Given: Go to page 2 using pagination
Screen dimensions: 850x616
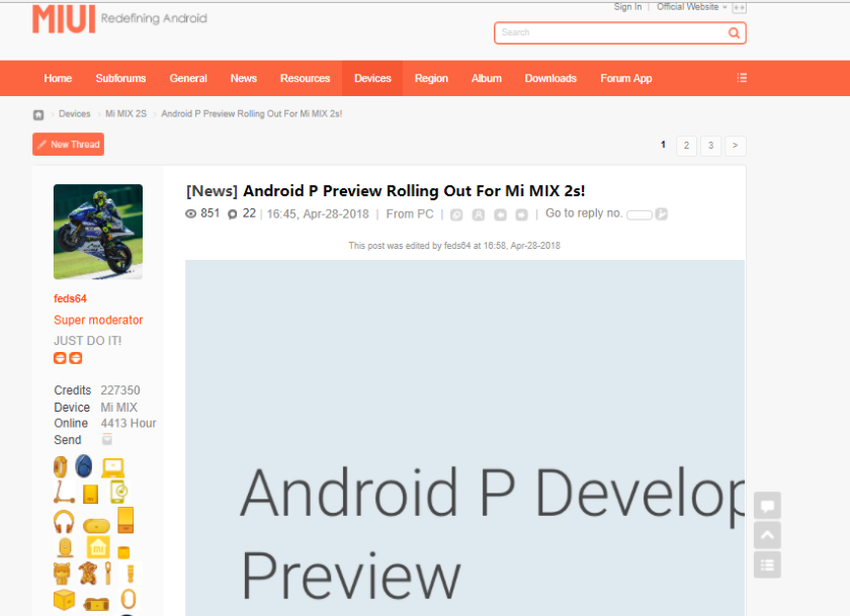Looking at the screenshot, I should pyautogui.click(x=686, y=145).
